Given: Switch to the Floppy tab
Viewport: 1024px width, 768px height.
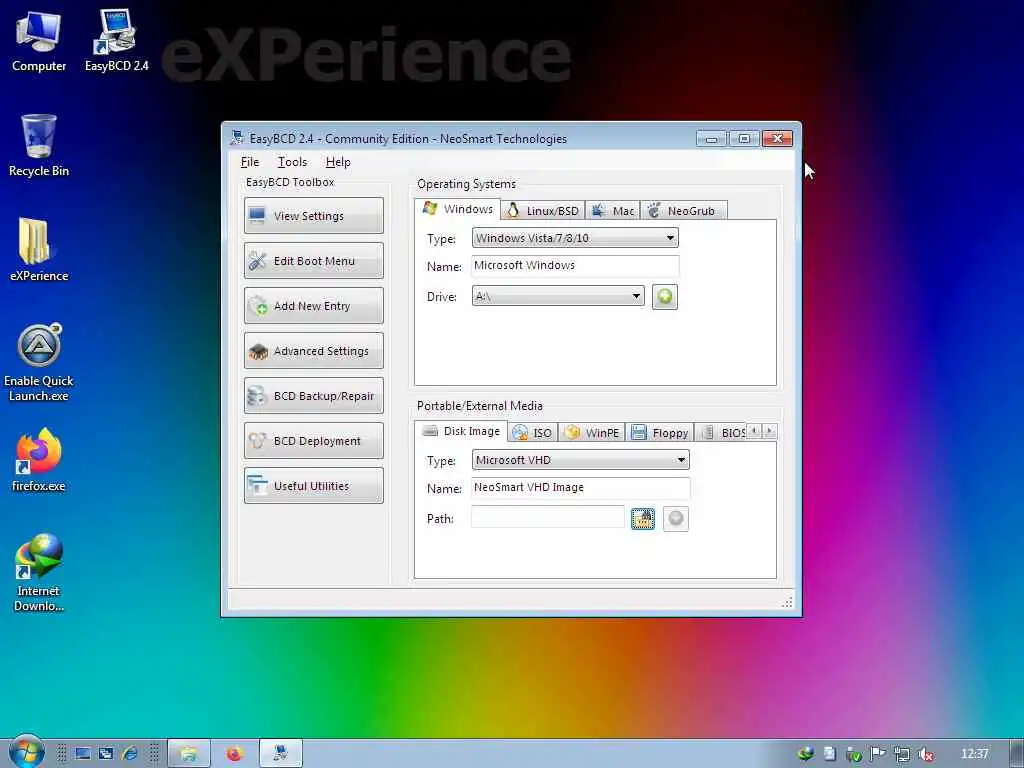Looking at the screenshot, I should pos(660,432).
